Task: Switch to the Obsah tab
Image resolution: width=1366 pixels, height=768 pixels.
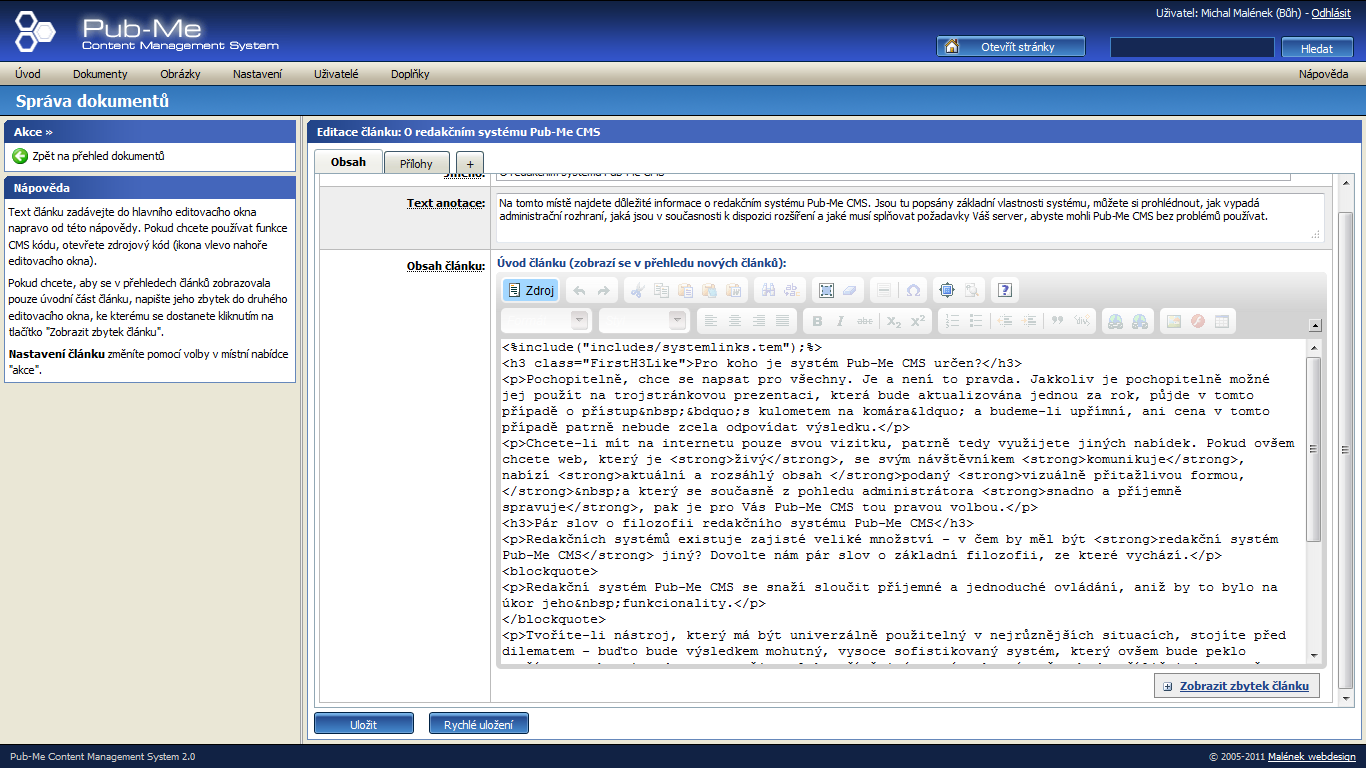Action: pyautogui.click(x=348, y=162)
